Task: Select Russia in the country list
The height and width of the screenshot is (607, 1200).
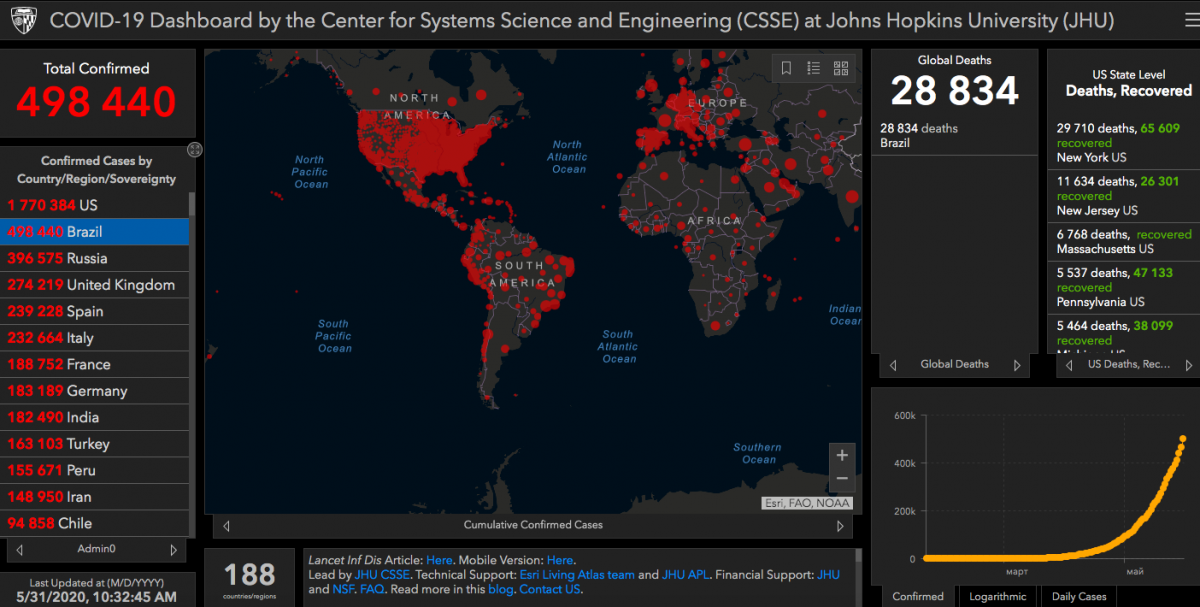Action: [94, 258]
